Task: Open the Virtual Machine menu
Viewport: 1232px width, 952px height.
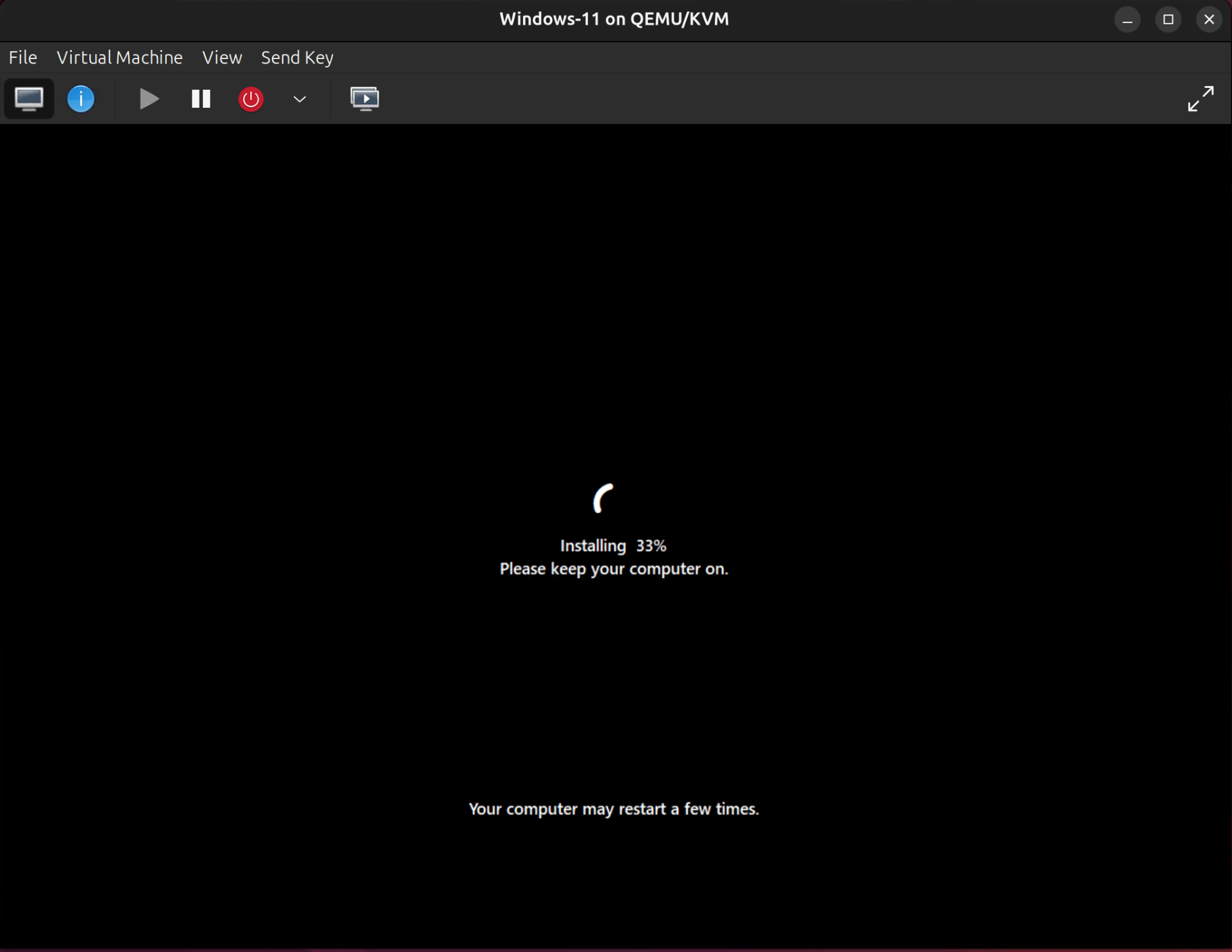Action: [x=119, y=57]
